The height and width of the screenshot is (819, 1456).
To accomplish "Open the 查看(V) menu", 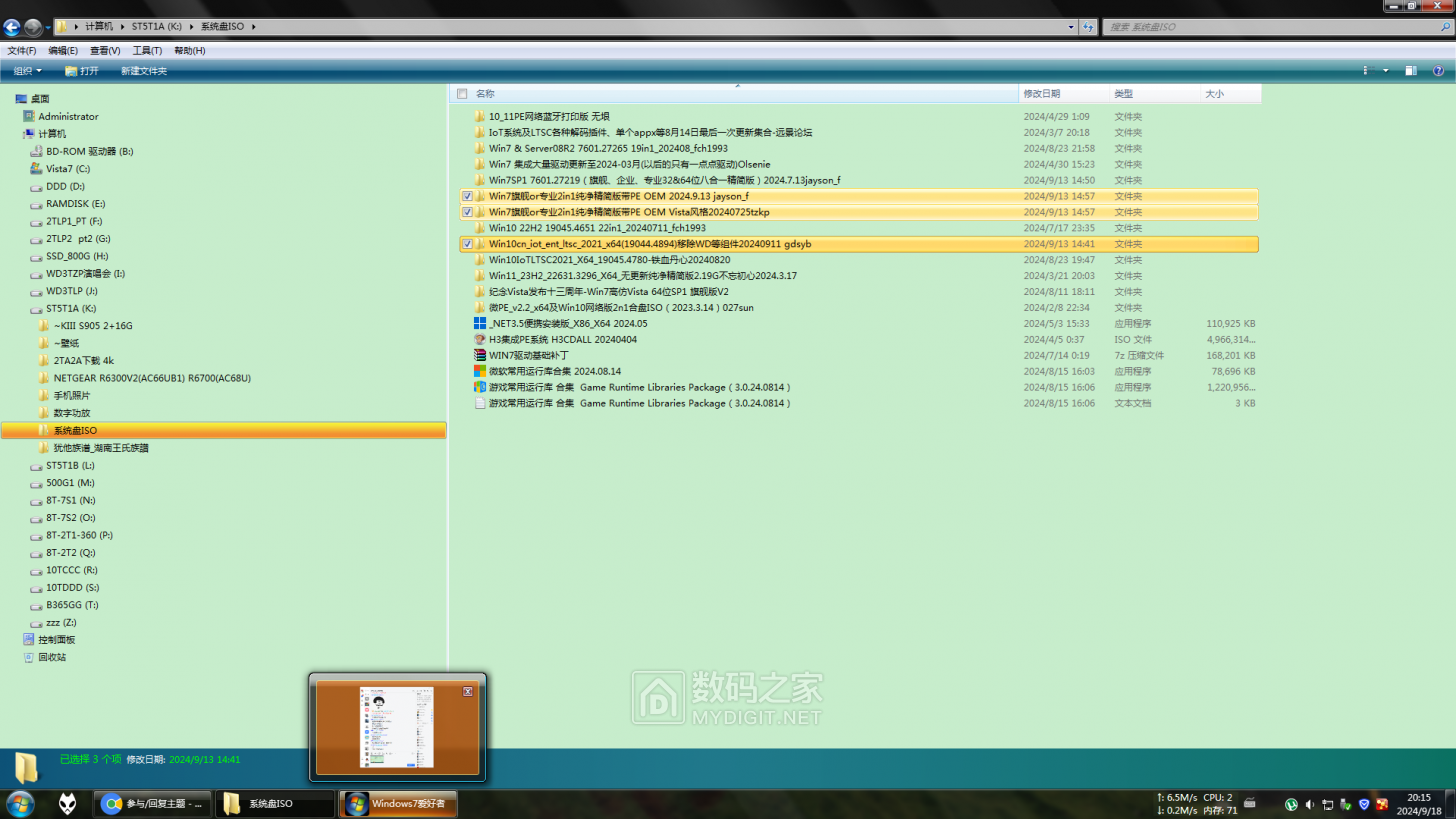I will [x=105, y=50].
